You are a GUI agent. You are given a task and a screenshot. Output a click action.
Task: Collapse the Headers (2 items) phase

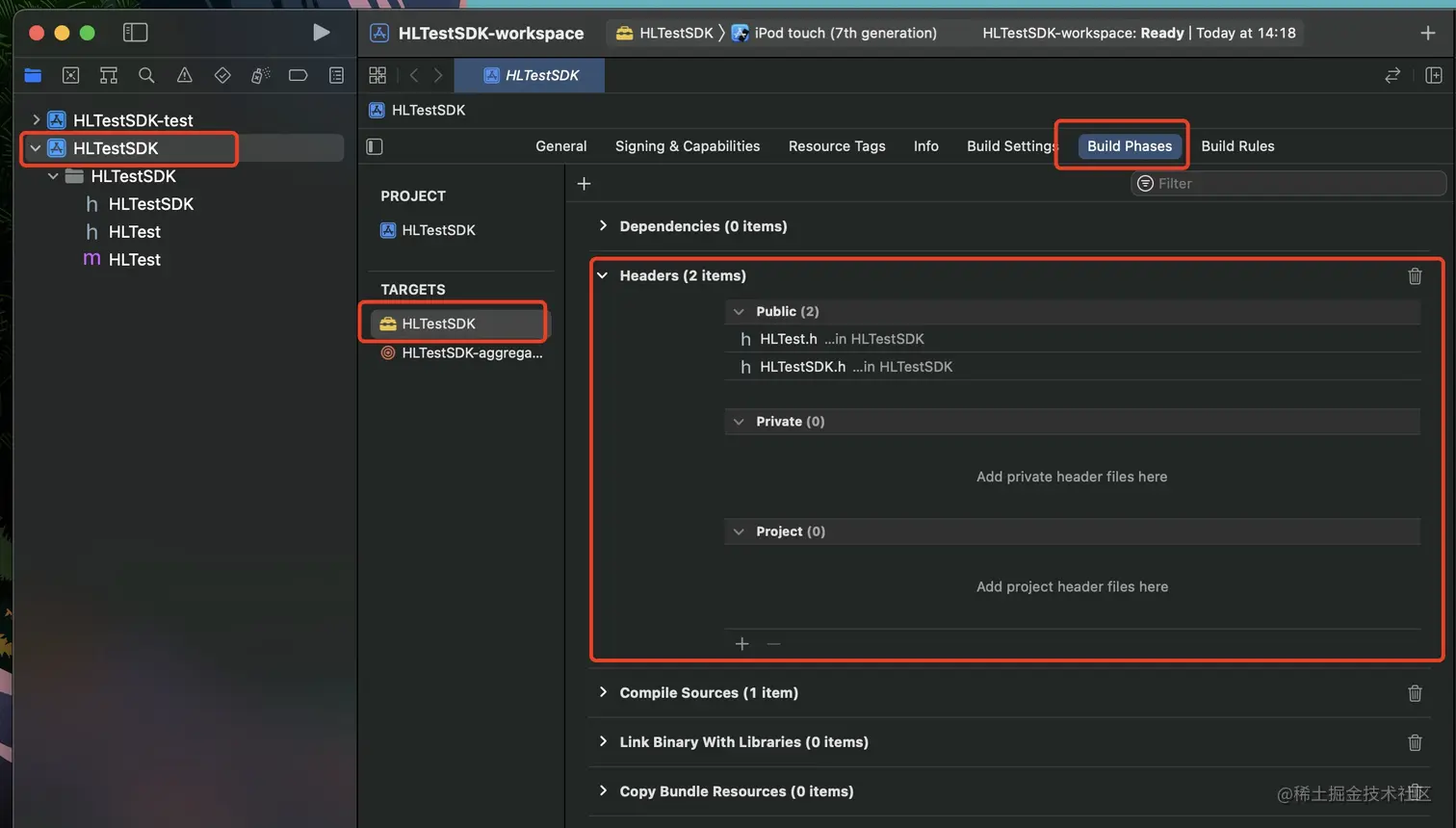pos(603,275)
